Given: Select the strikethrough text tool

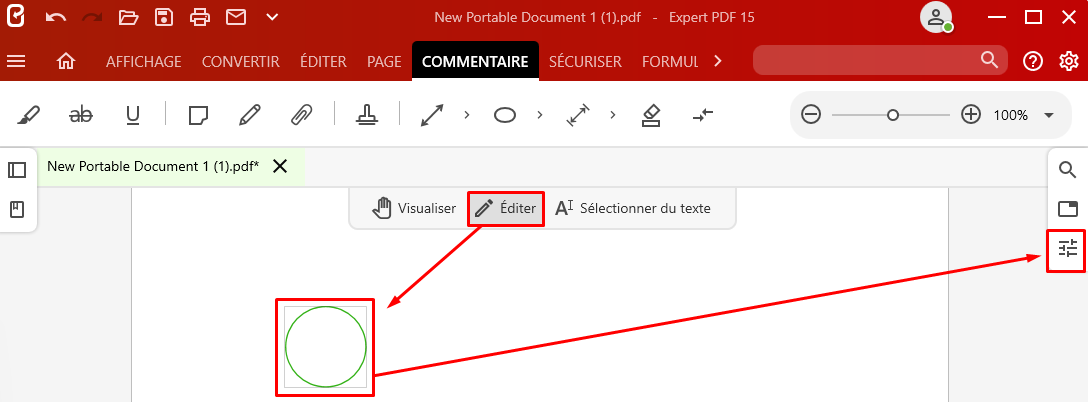Looking at the screenshot, I should pos(81,115).
